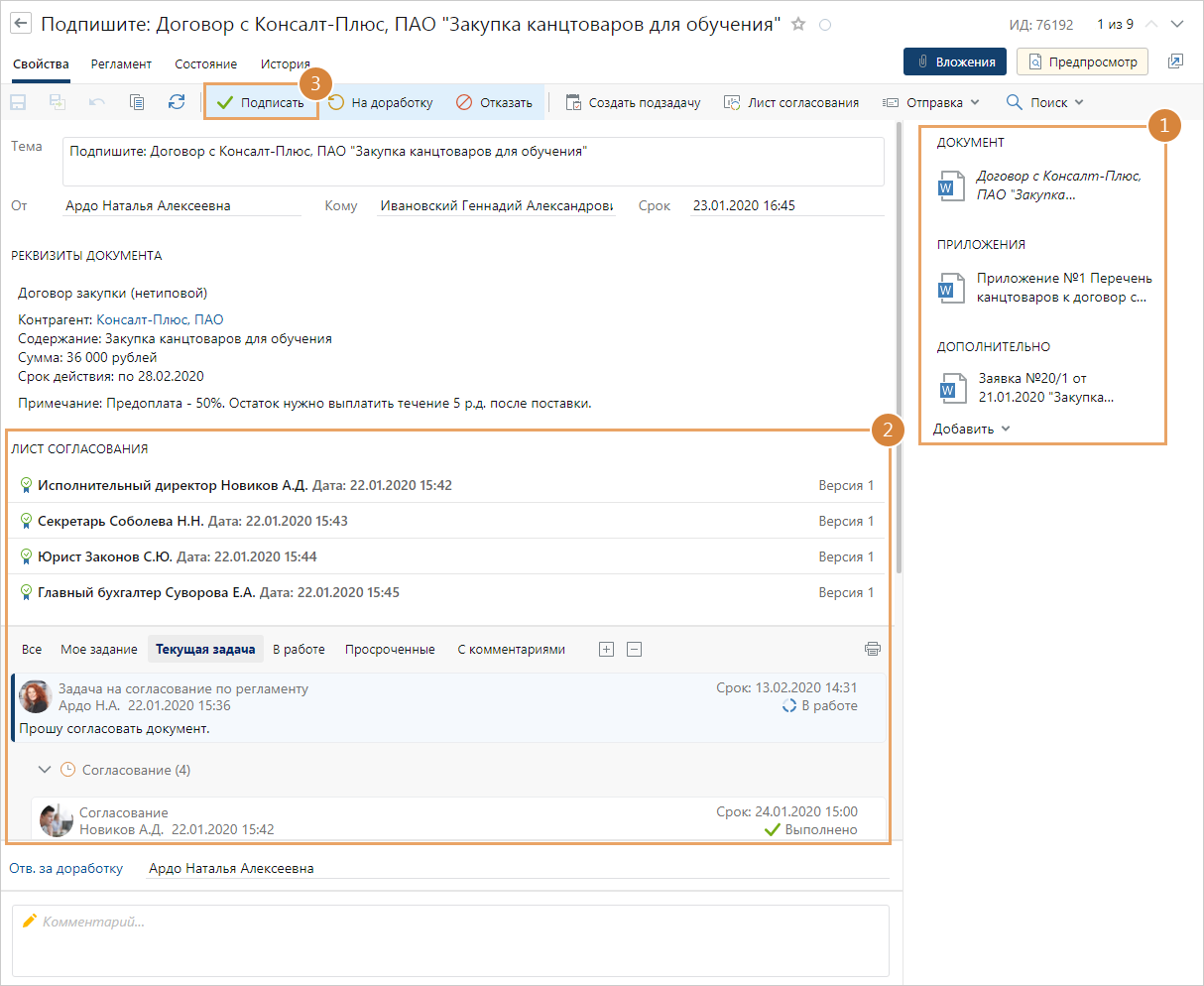
Task: Star this task as favorite
Action: coord(798,24)
